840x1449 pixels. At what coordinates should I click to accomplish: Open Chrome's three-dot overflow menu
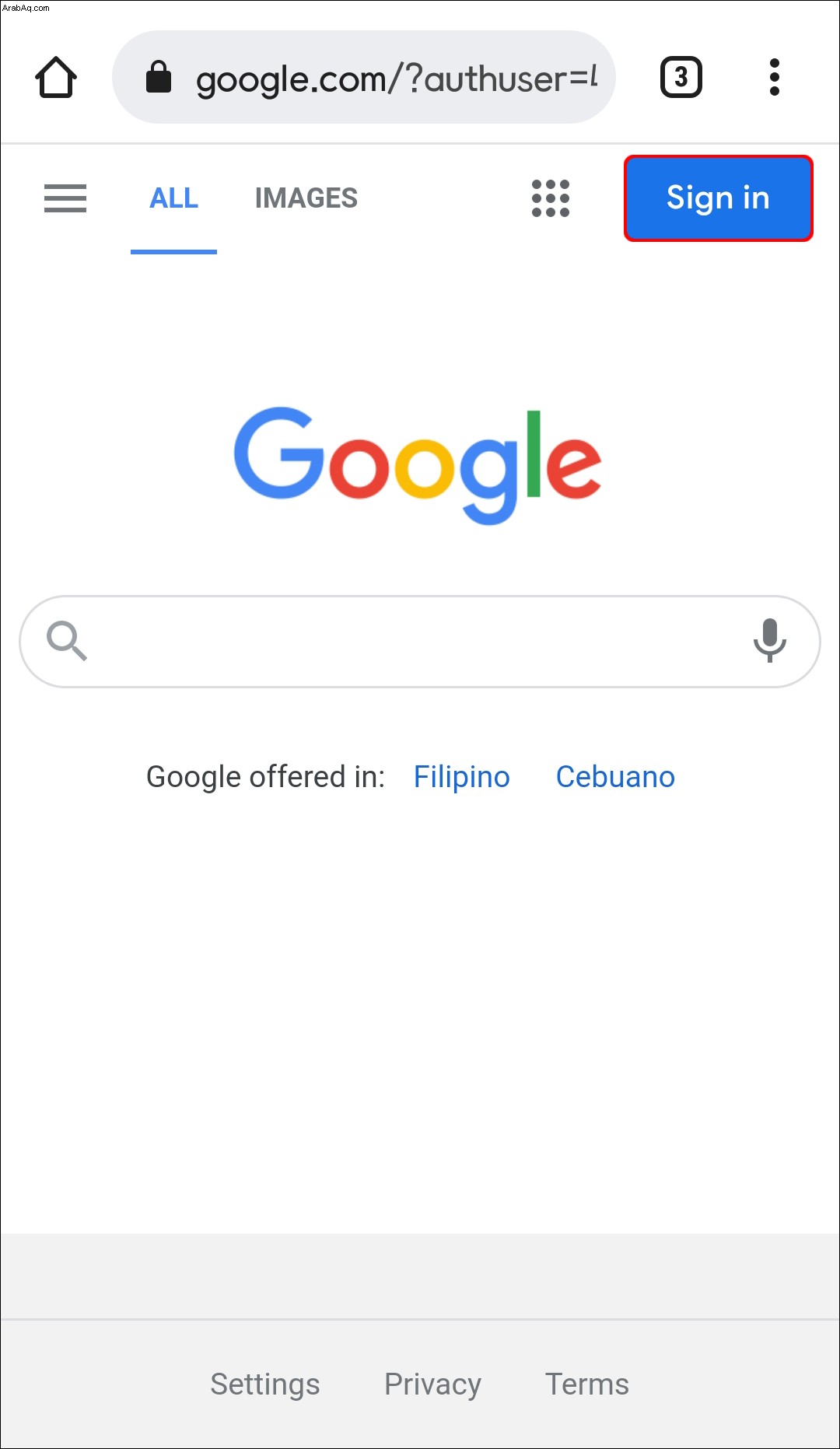[x=774, y=77]
